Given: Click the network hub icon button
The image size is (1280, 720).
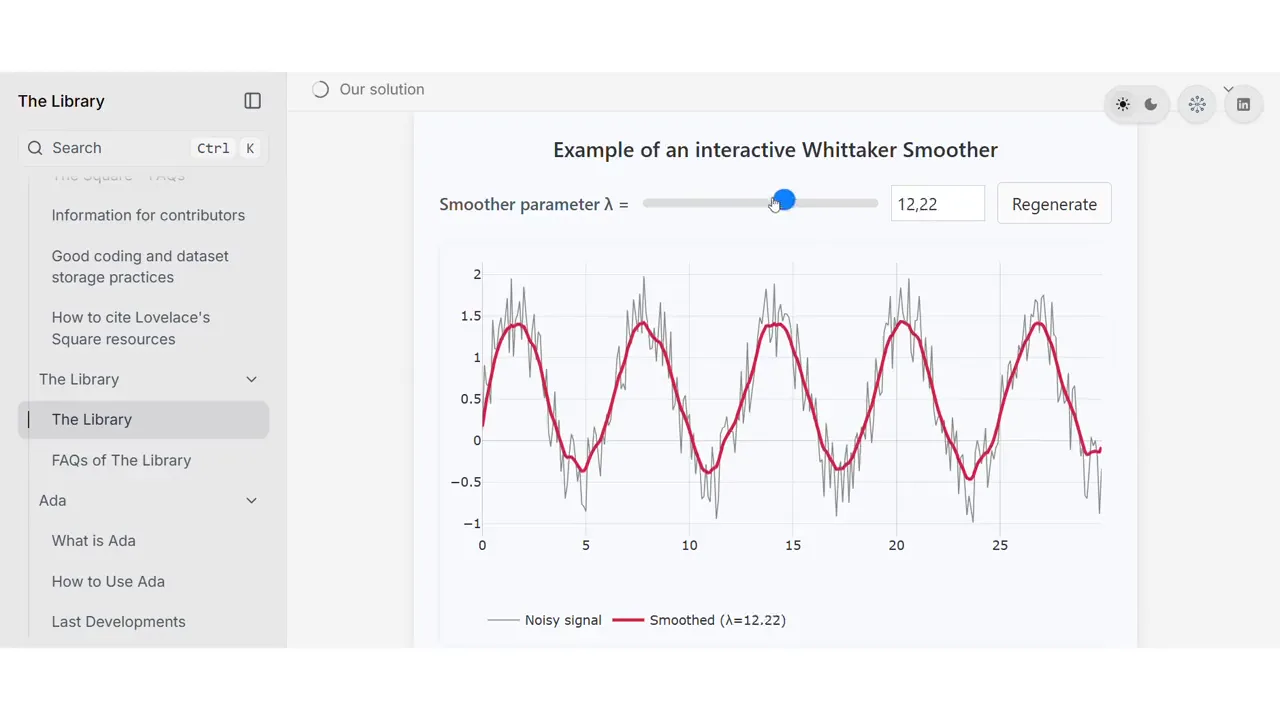Looking at the screenshot, I should coord(1197,104).
